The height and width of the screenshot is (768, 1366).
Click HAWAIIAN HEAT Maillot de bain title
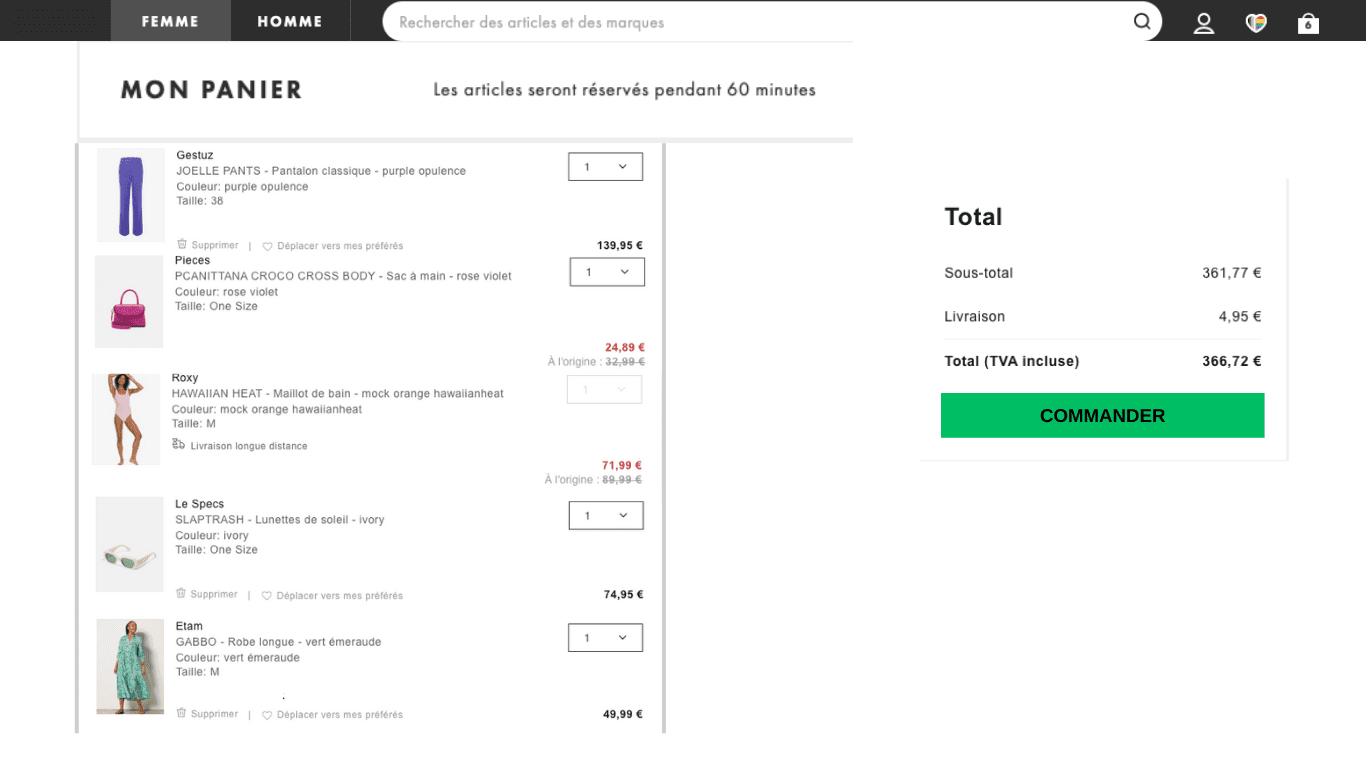338,394
